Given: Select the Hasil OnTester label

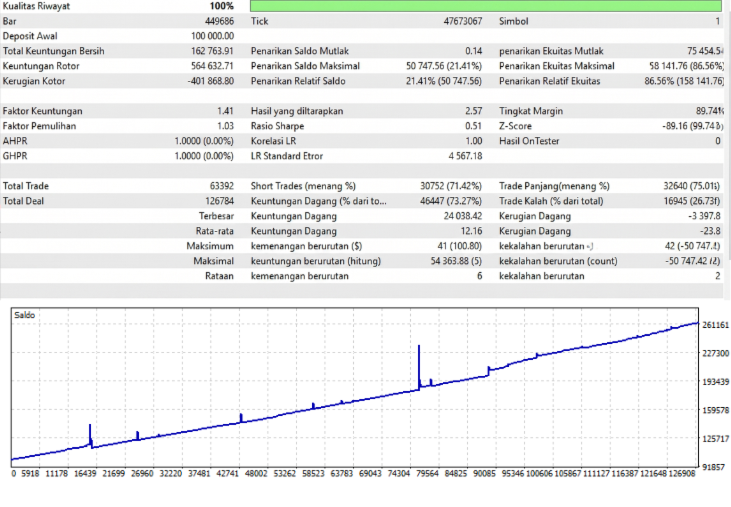Looking at the screenshot, I should pyautogui.click(x=529, y=141).
